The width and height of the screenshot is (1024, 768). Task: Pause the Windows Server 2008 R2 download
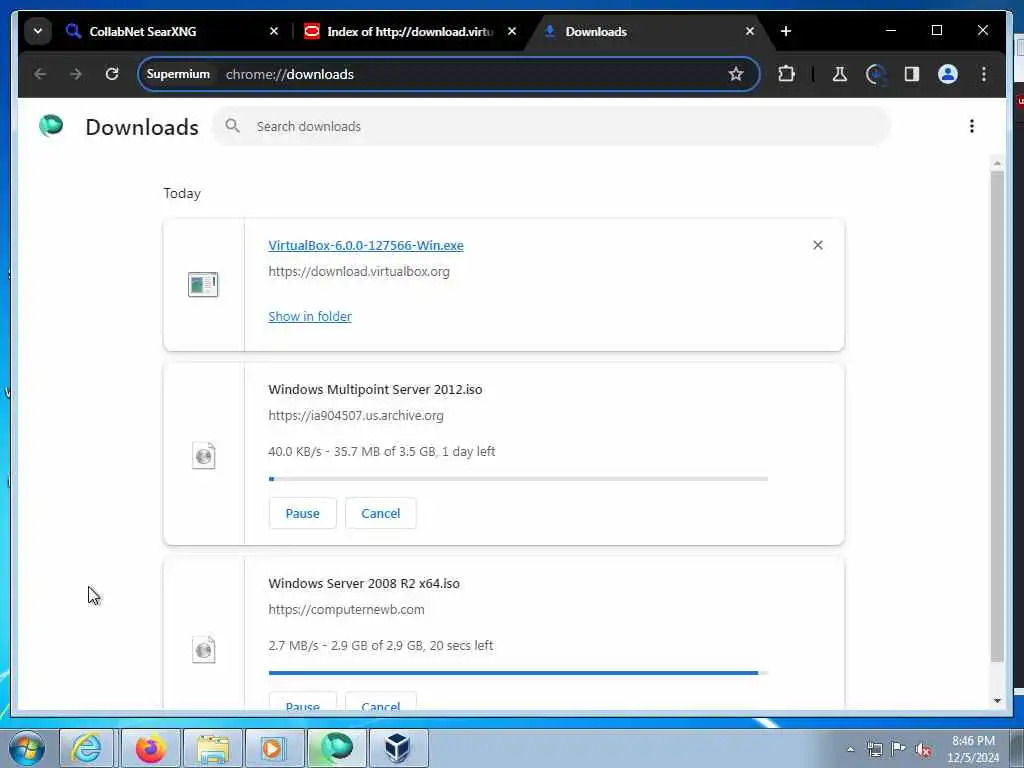(302, 701)
